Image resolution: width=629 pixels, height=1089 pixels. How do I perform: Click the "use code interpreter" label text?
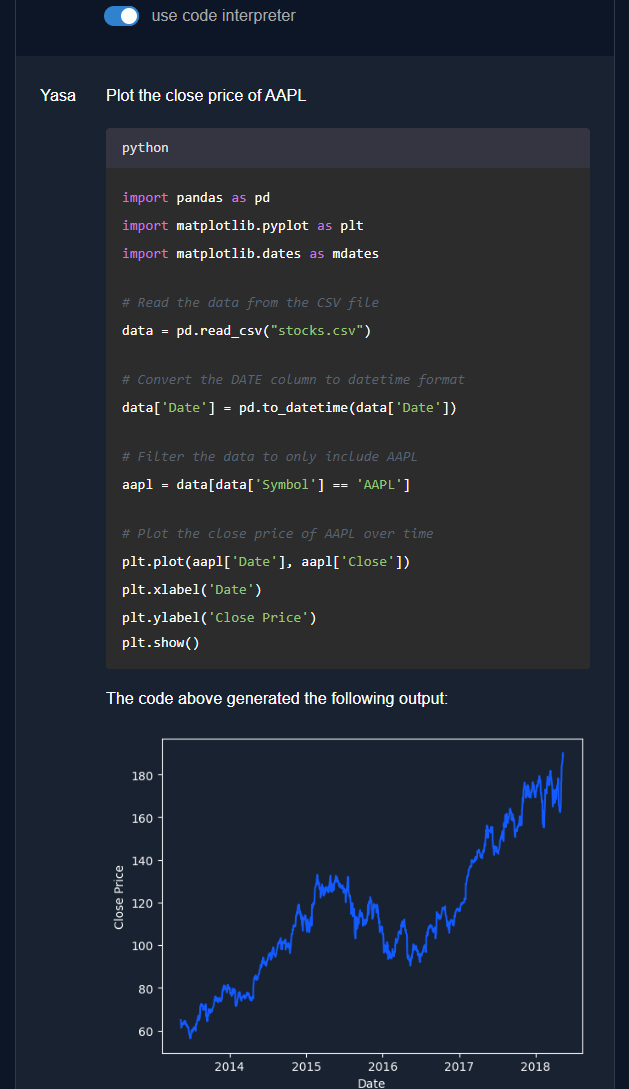coord(224,15)
